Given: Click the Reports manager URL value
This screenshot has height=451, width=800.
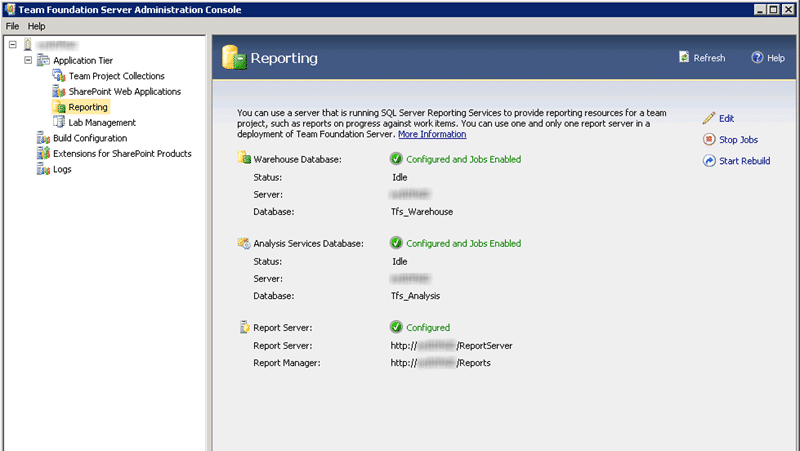Looking at the screenshot, I should [x=441, y=363].
